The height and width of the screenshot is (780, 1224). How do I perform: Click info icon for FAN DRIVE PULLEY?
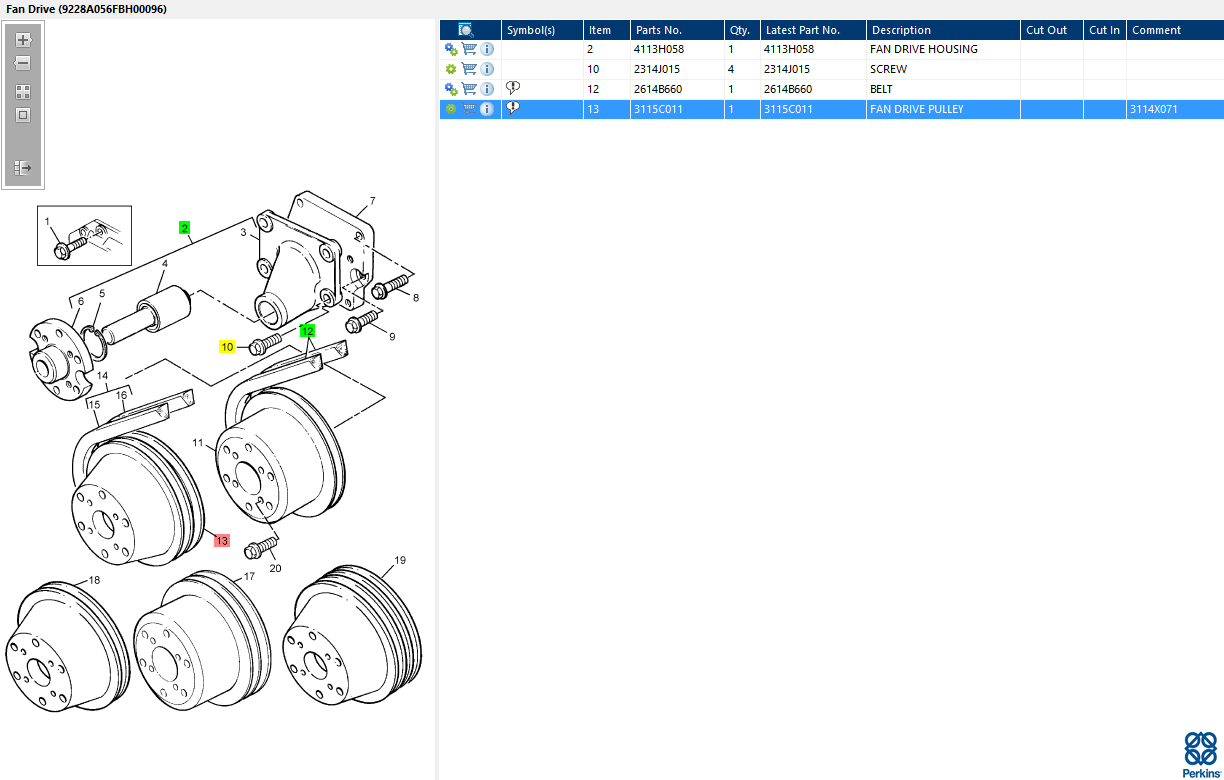(x=487, y=109)
